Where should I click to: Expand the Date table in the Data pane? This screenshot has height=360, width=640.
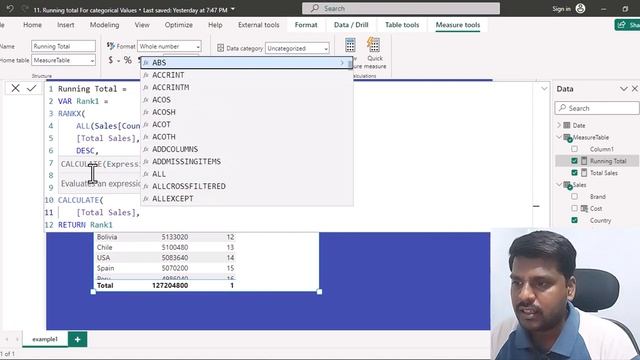point(559,125)
